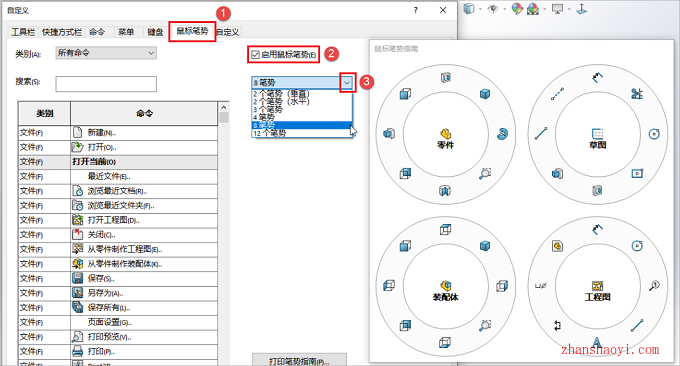
Task: Switch to the 工具栏 tab
Action: pyautogui.click(x=23, y=32)
